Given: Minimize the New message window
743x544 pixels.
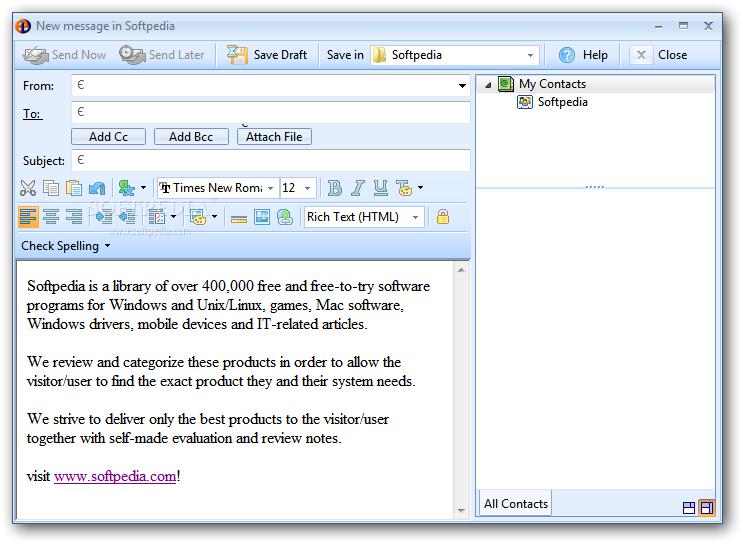Looking at the screenshot, I should click(x=659, y=27).
